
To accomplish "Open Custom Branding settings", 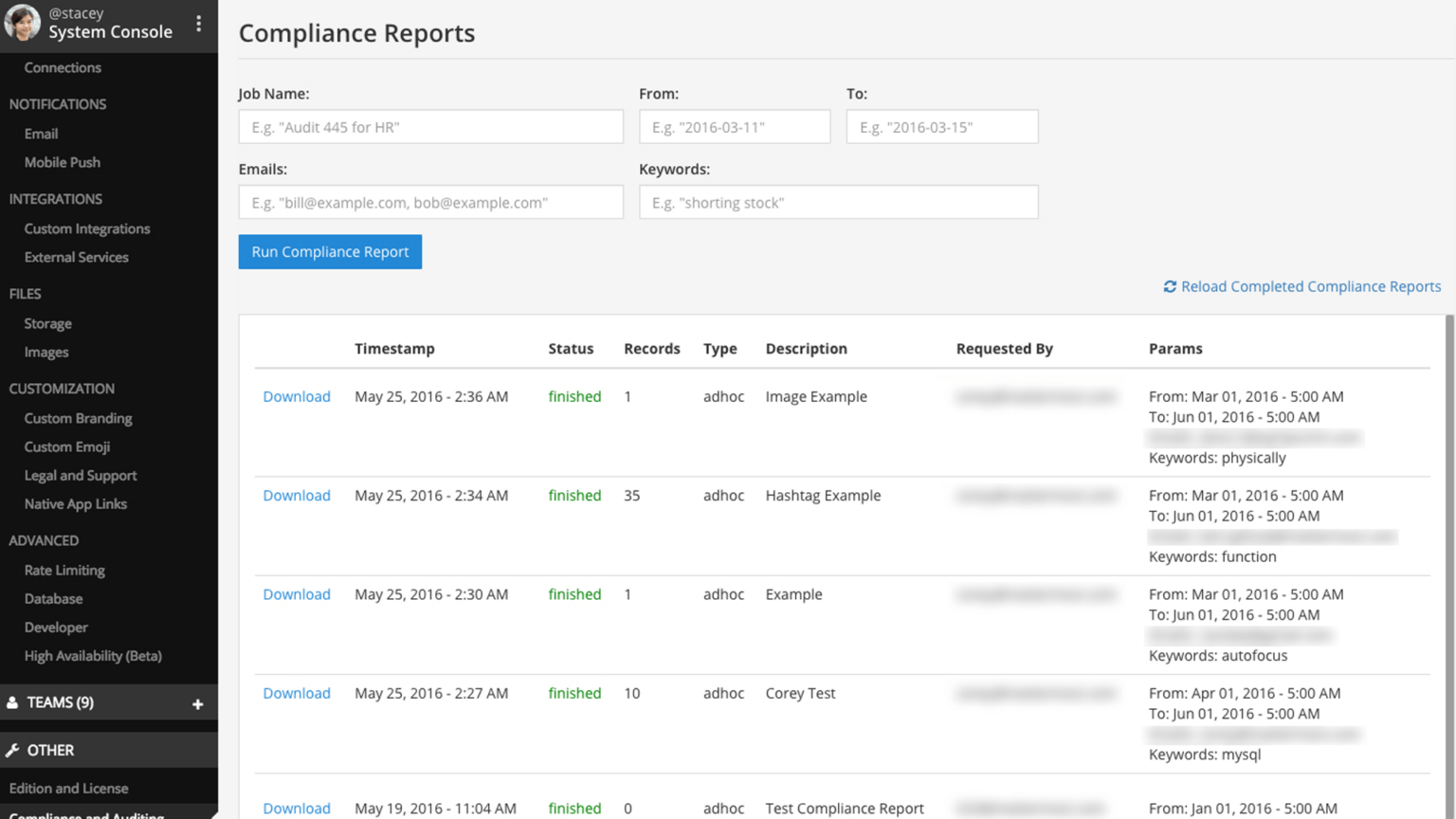I will [78, 418].
